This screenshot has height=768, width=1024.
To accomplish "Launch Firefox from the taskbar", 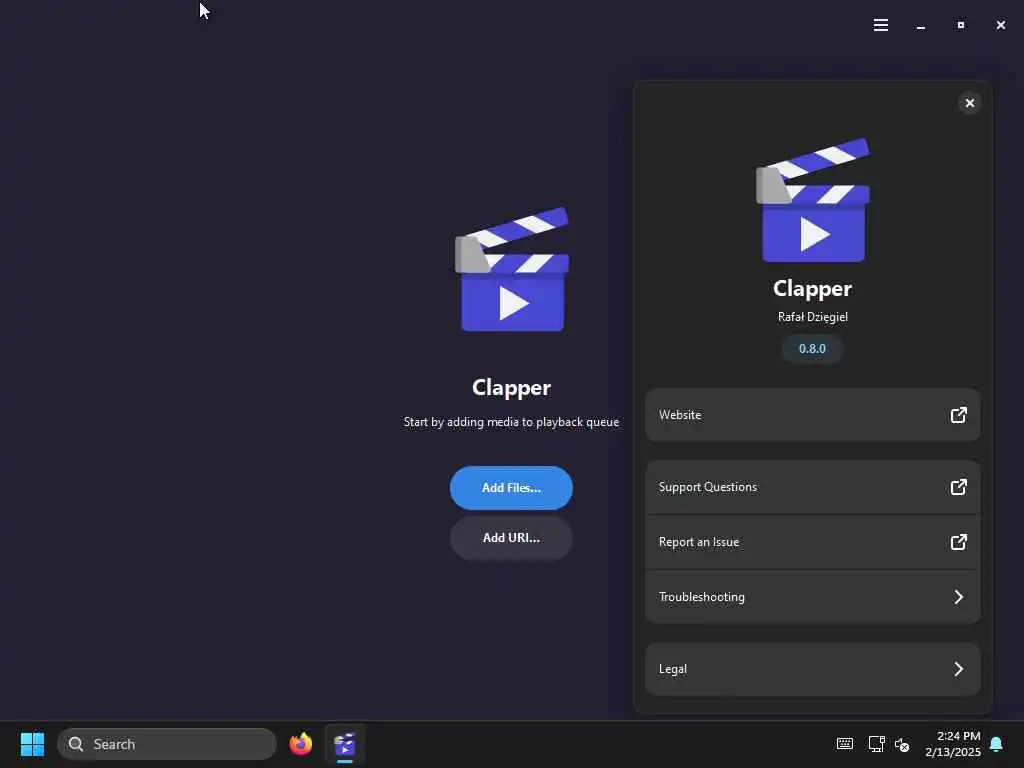I will [300, 744].
